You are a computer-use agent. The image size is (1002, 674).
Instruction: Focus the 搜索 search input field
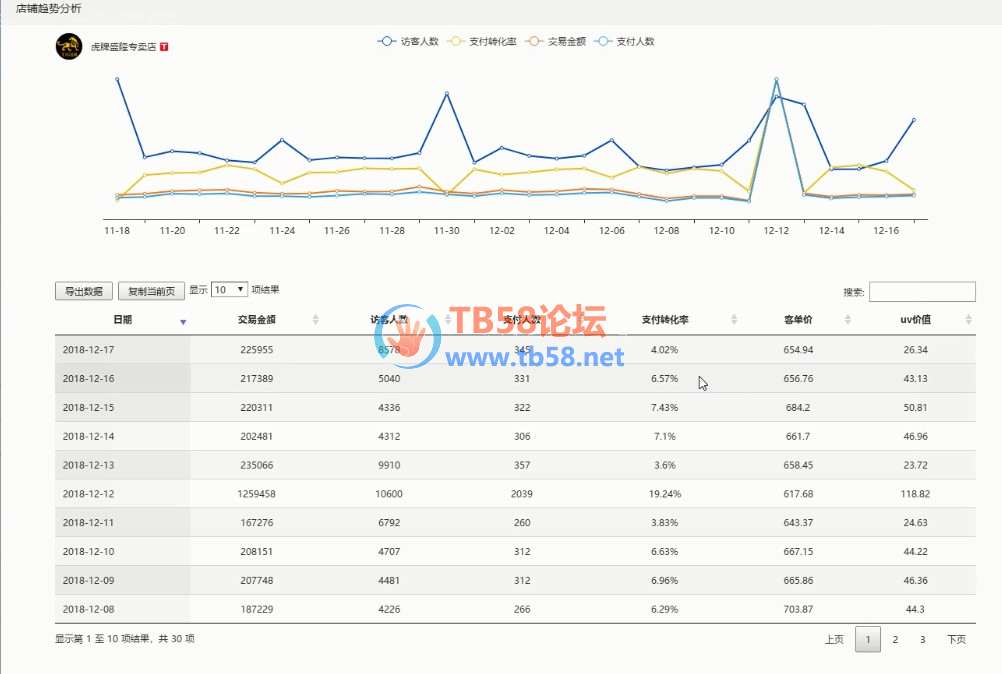(921, 291)
